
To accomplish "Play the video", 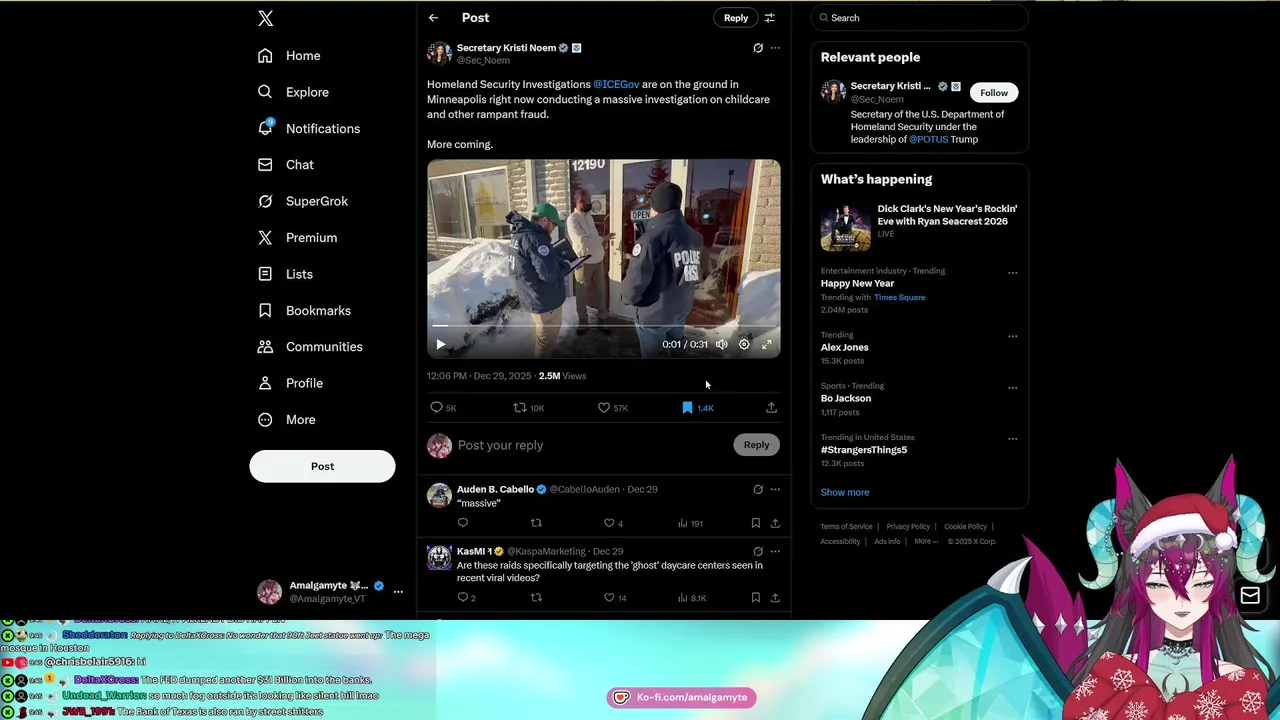I will (x=440, y=344).
